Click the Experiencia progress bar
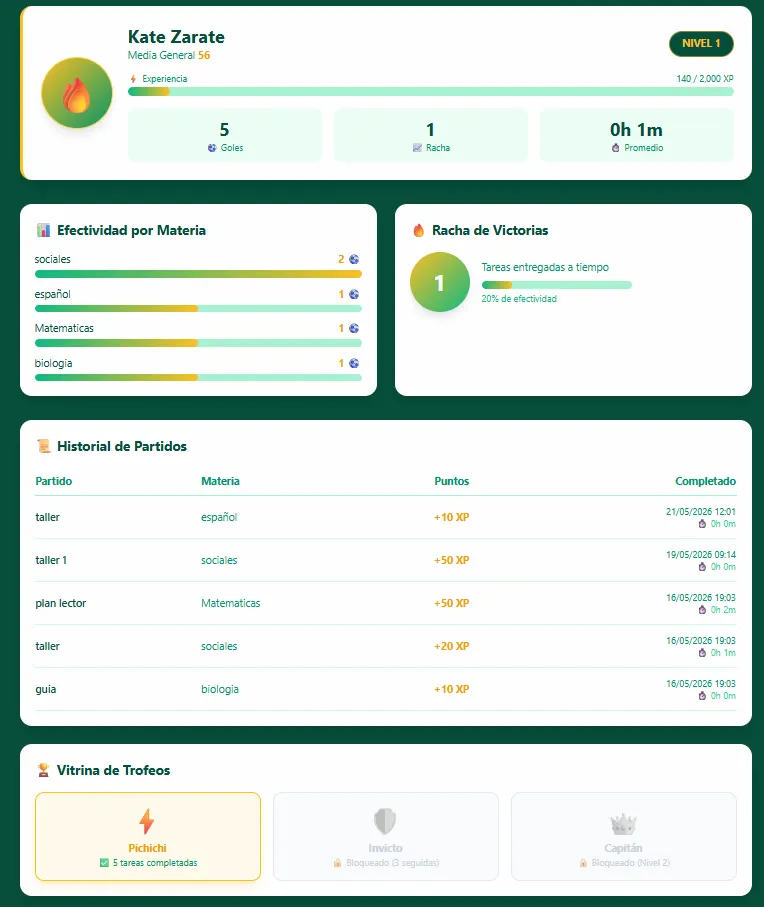The height and width of the screenshot is (907, 764). tap(430, 91)
